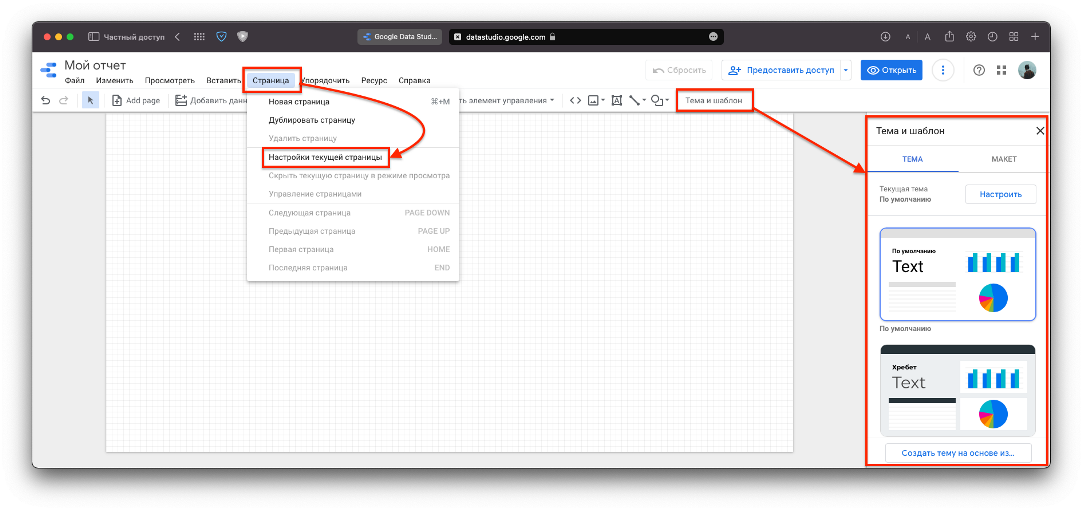Click Создать тему на основе из...
Image resolution: width=1082 pixels, height=510 pixels.
tap(958, 453)
